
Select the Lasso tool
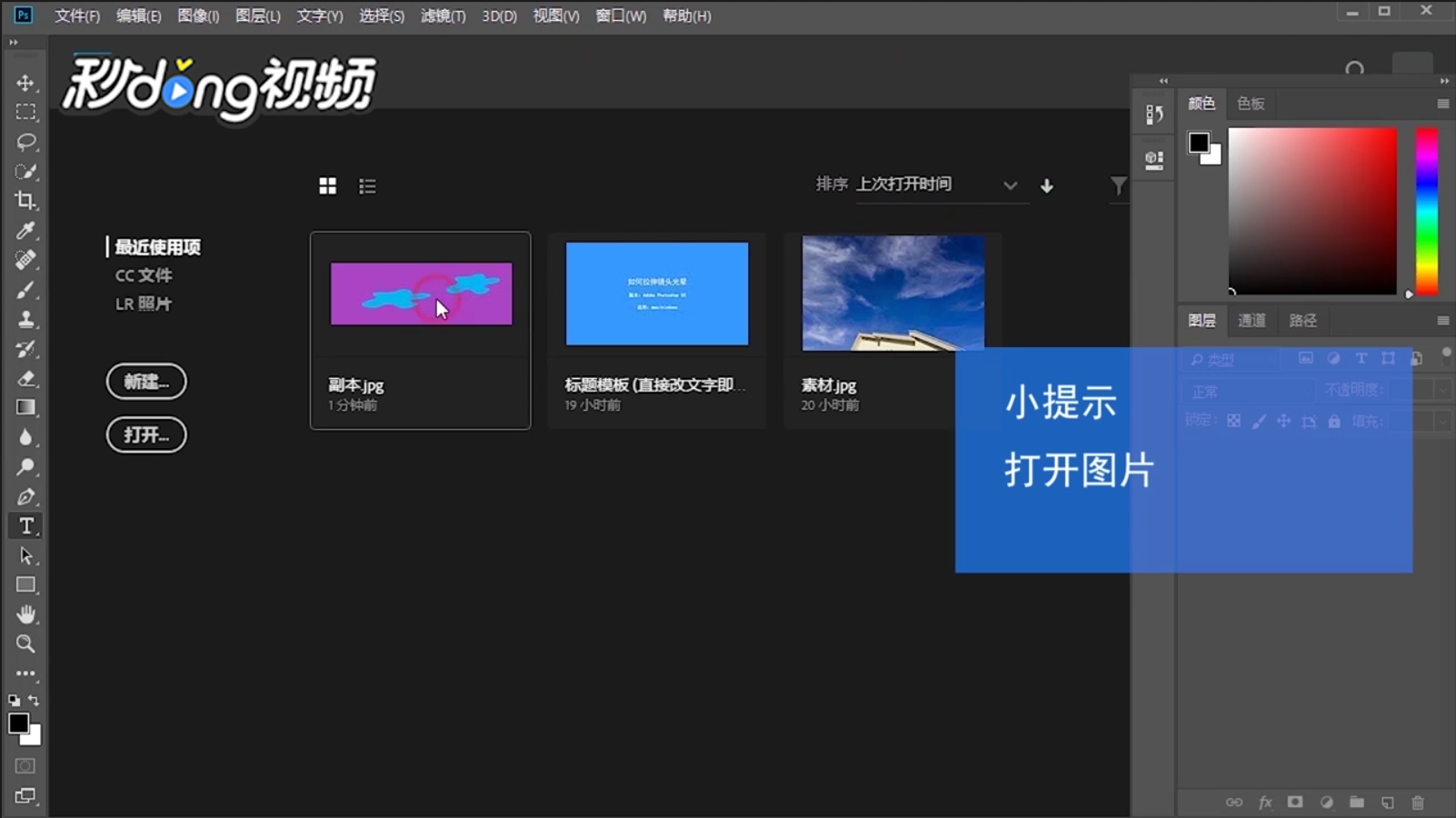[25, 142]
